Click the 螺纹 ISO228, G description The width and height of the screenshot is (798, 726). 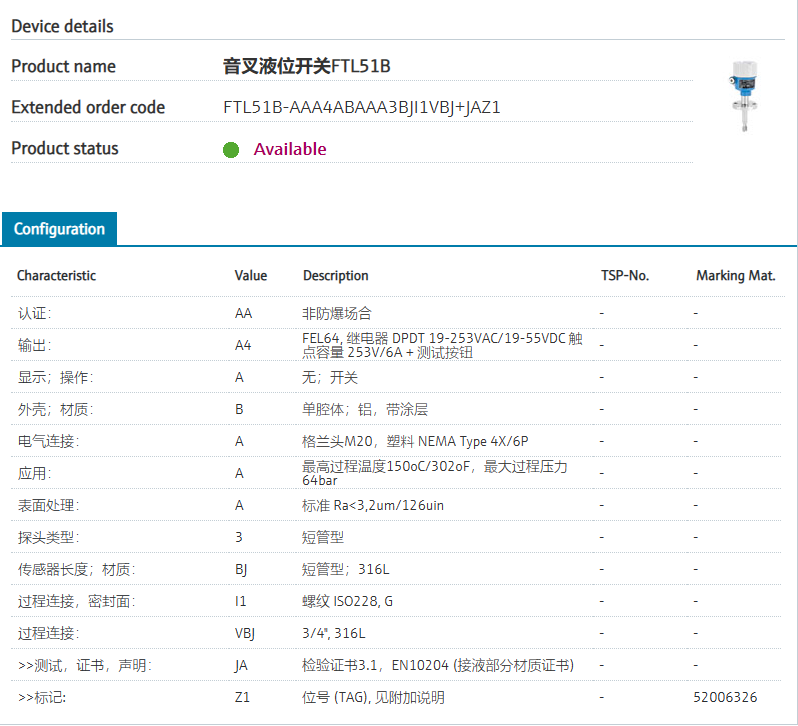pyautogui.click(x=348, y=601)
